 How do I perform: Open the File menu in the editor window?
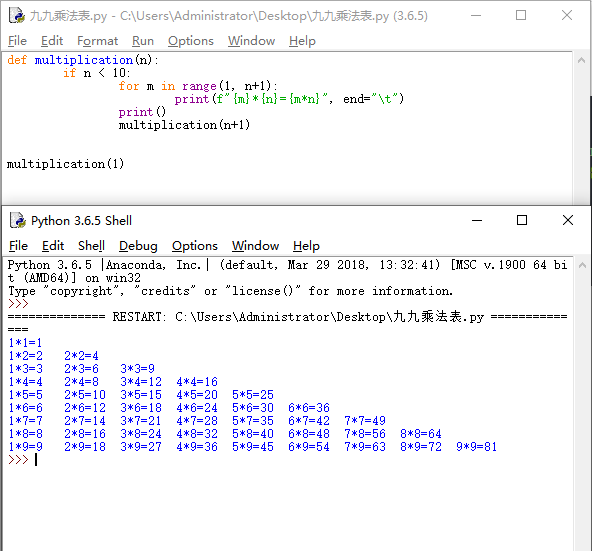pyautogui.click(x=17, y=41)
